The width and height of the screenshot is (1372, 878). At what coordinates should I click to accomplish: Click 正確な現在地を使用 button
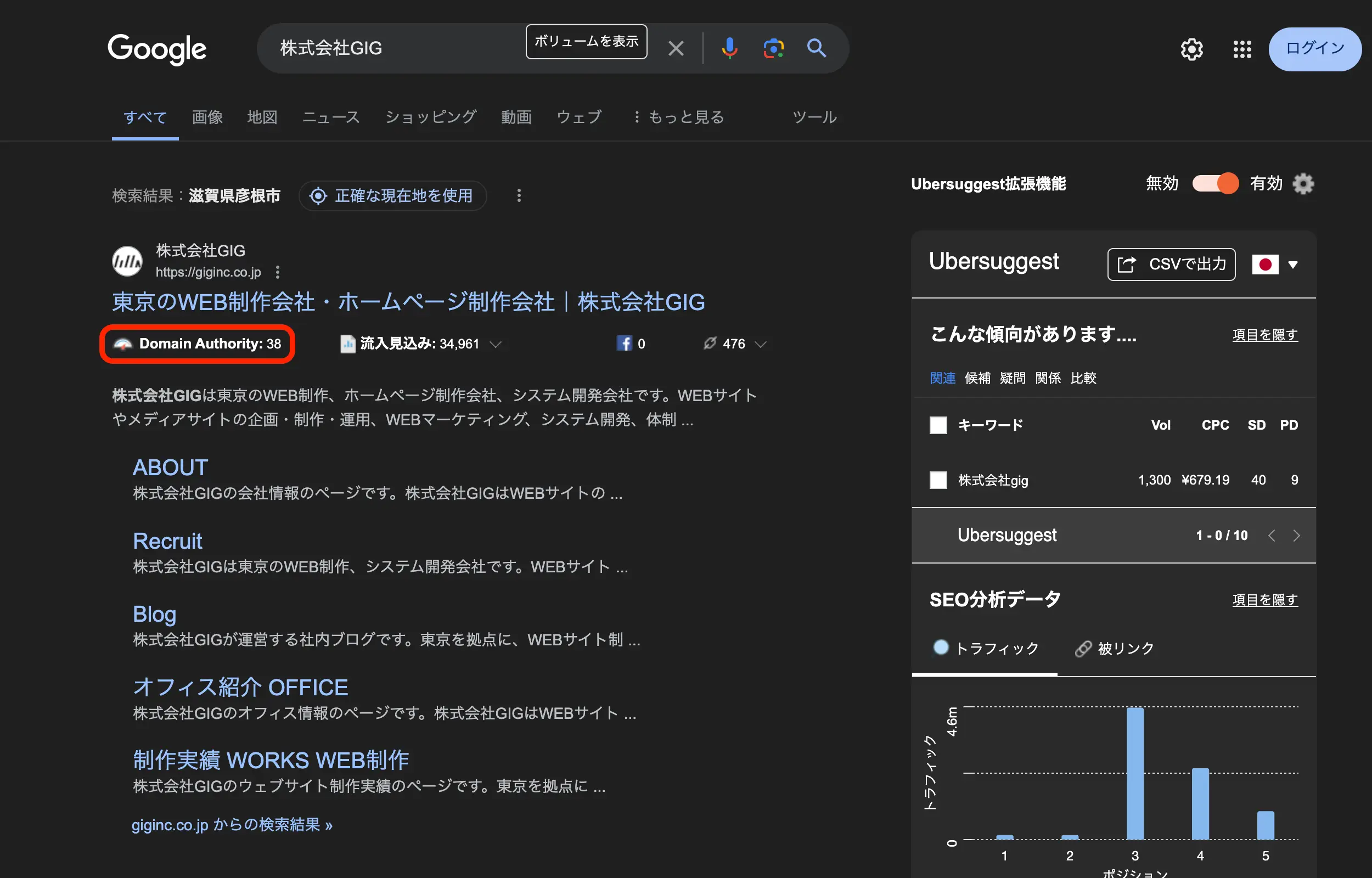coord(392,195)
